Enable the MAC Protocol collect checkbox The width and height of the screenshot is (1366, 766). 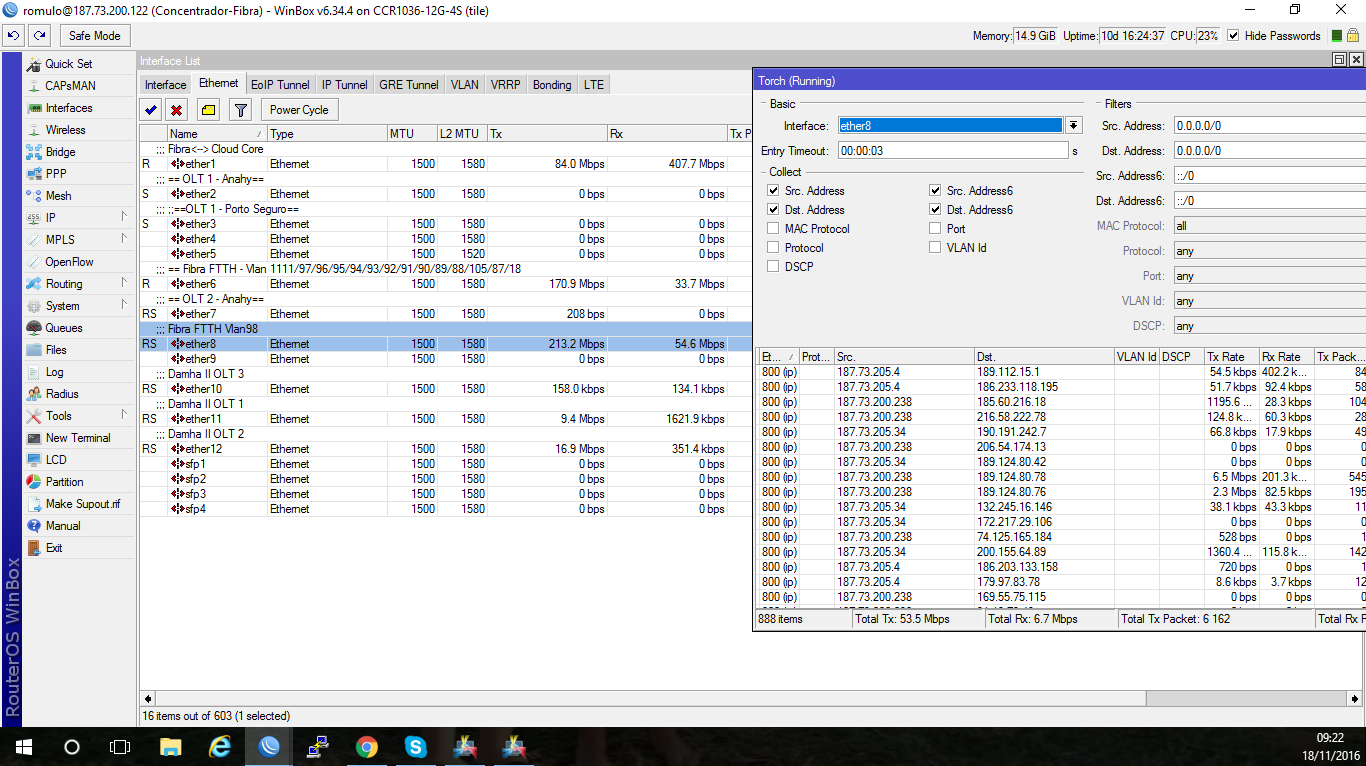click(773, 229)
